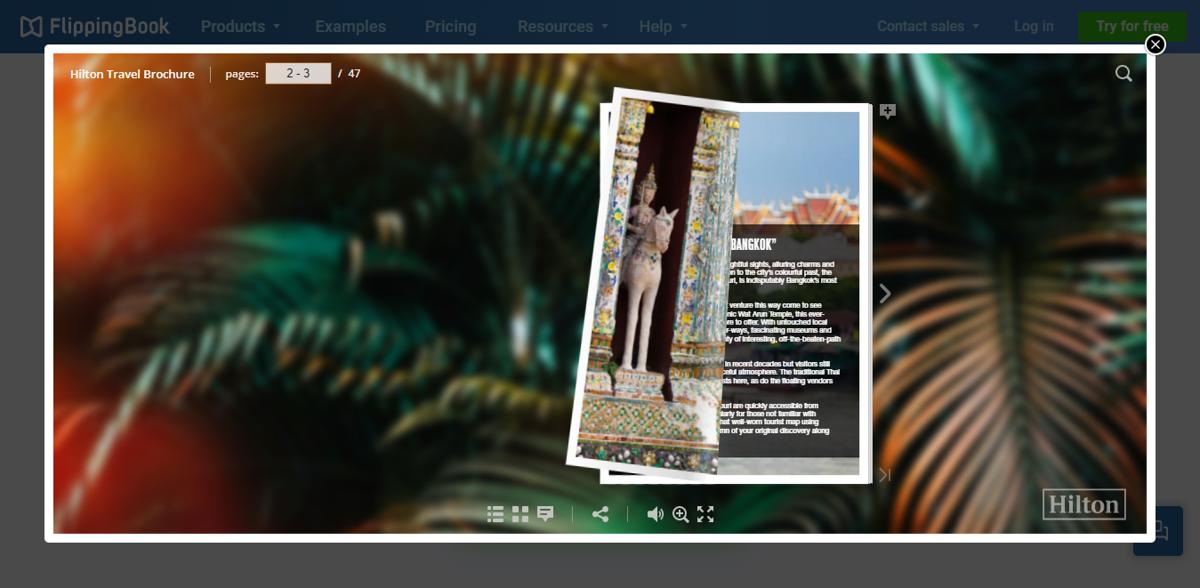
Task: Open the notes panel
Action: pos(545,514)
